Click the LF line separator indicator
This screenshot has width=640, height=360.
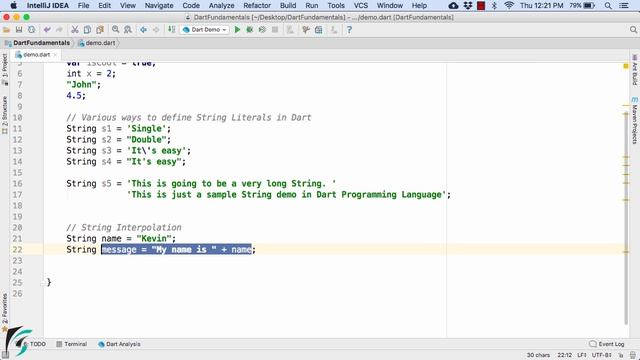pos(582,355)
